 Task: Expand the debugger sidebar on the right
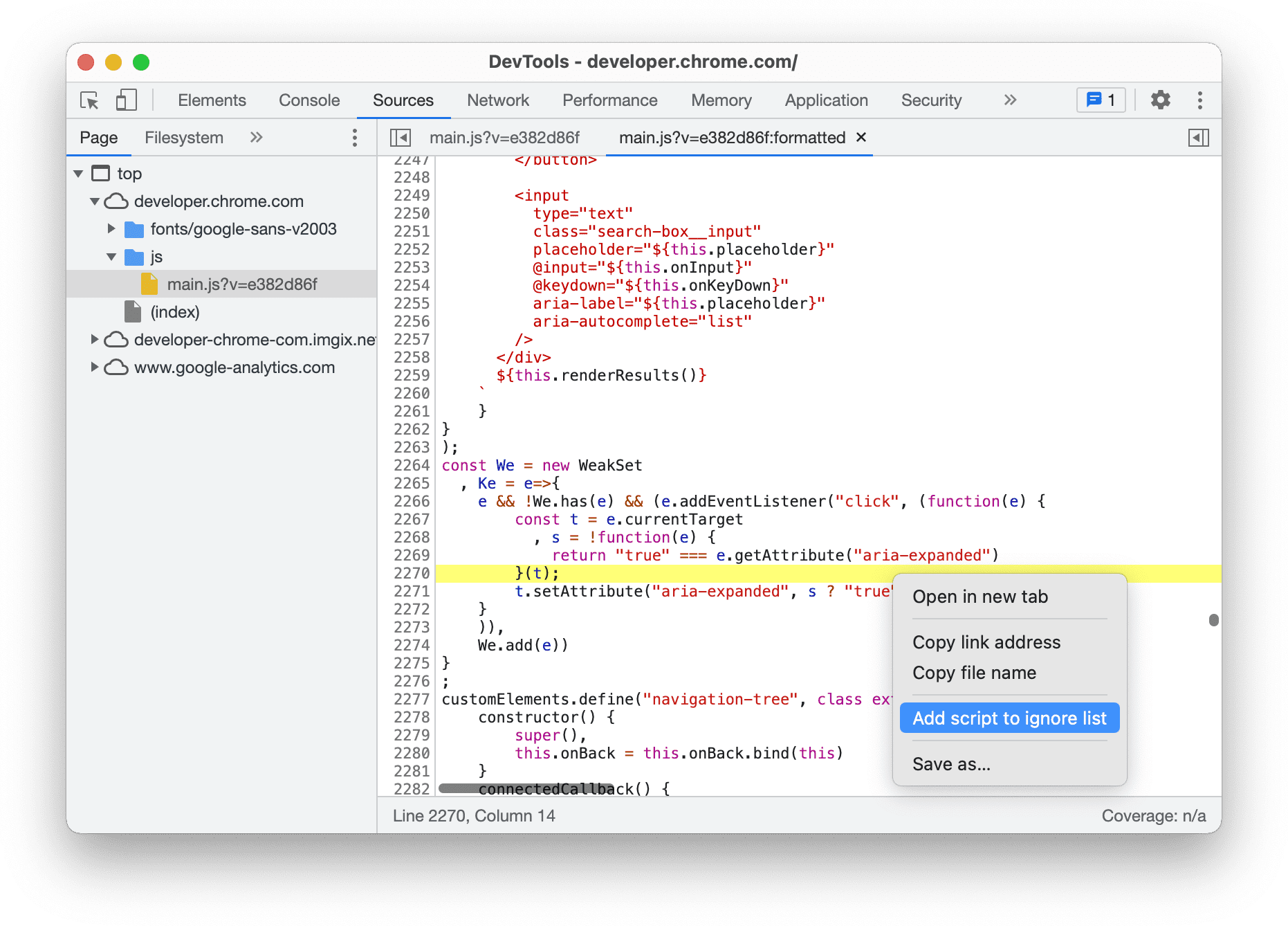coord(1199,138)
